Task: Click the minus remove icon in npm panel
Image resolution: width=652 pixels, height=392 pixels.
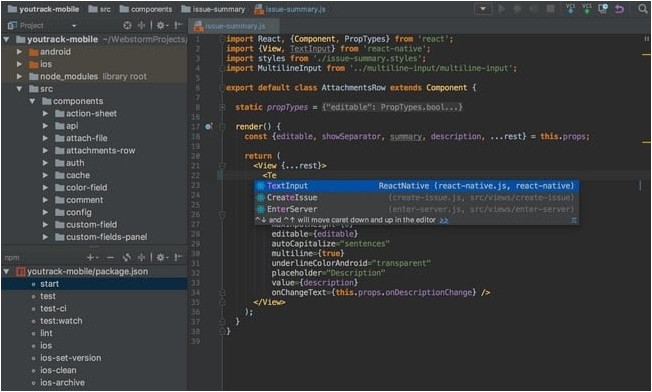Action: (110, 258)
